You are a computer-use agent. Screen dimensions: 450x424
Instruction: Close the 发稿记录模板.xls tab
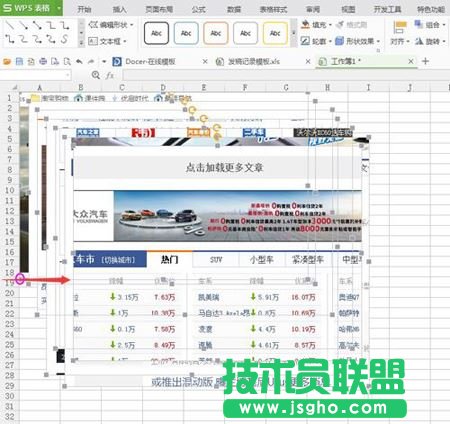[308, 61]
